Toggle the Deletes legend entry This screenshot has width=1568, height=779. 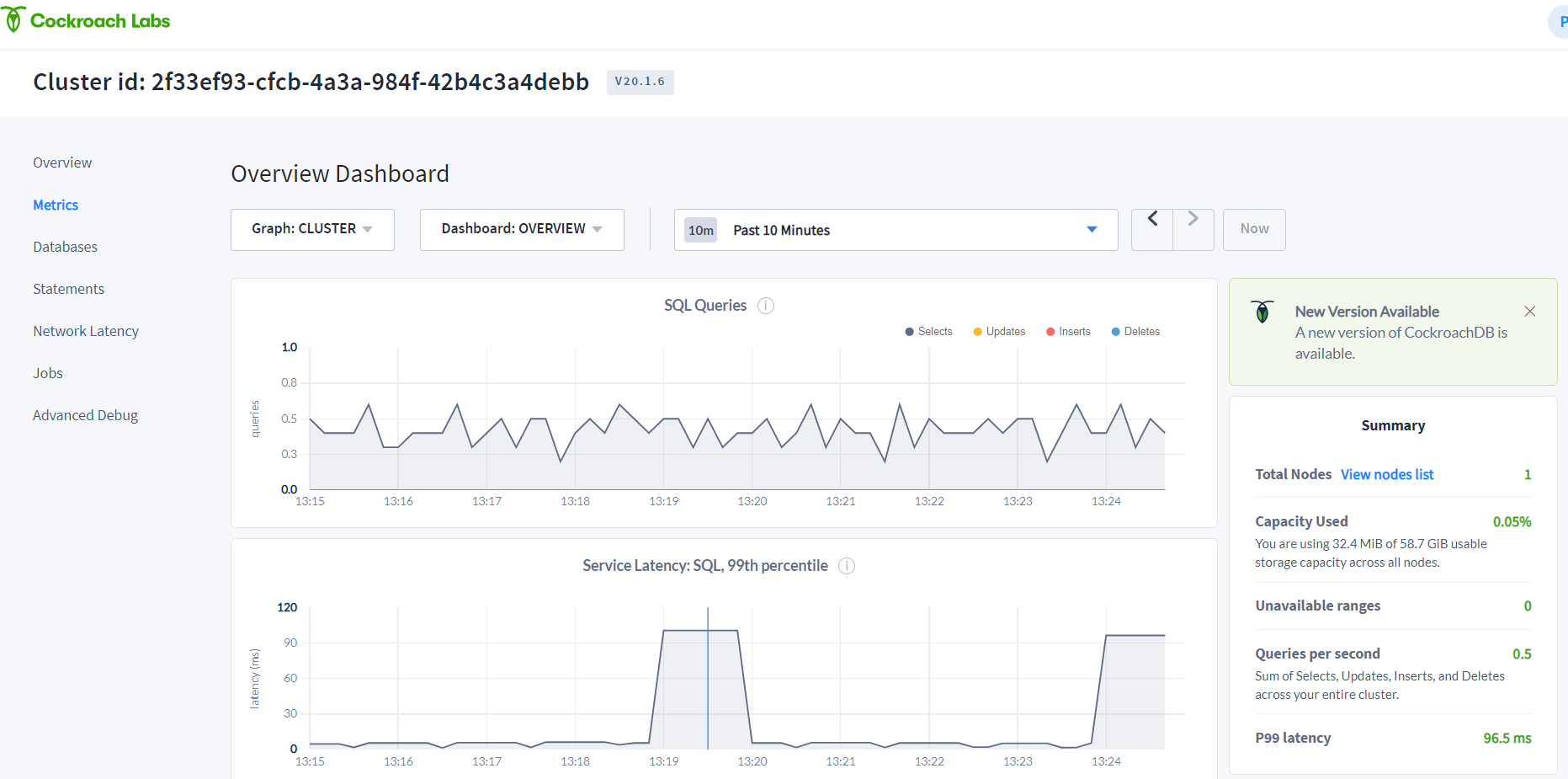click(x=1135, y=332)
